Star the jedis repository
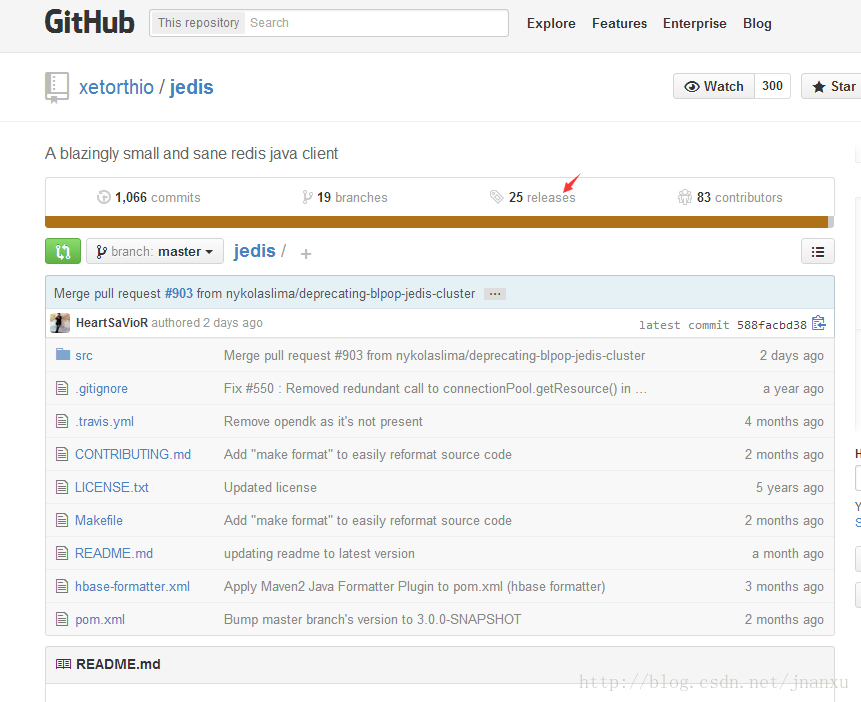The height and width of the screenshot is (702, 861). 833,86
